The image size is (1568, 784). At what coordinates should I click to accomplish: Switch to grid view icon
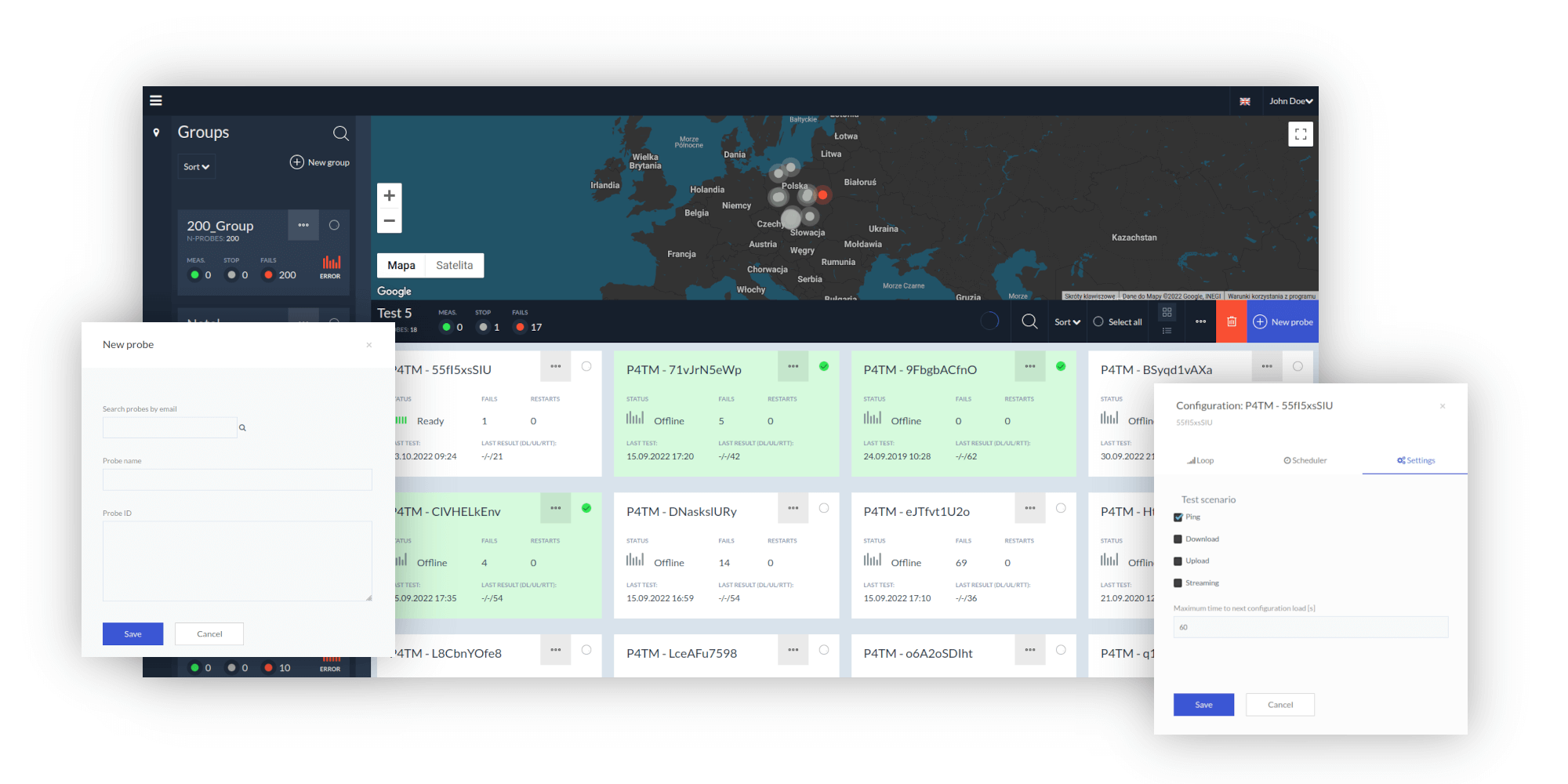tap(1167, 313)
